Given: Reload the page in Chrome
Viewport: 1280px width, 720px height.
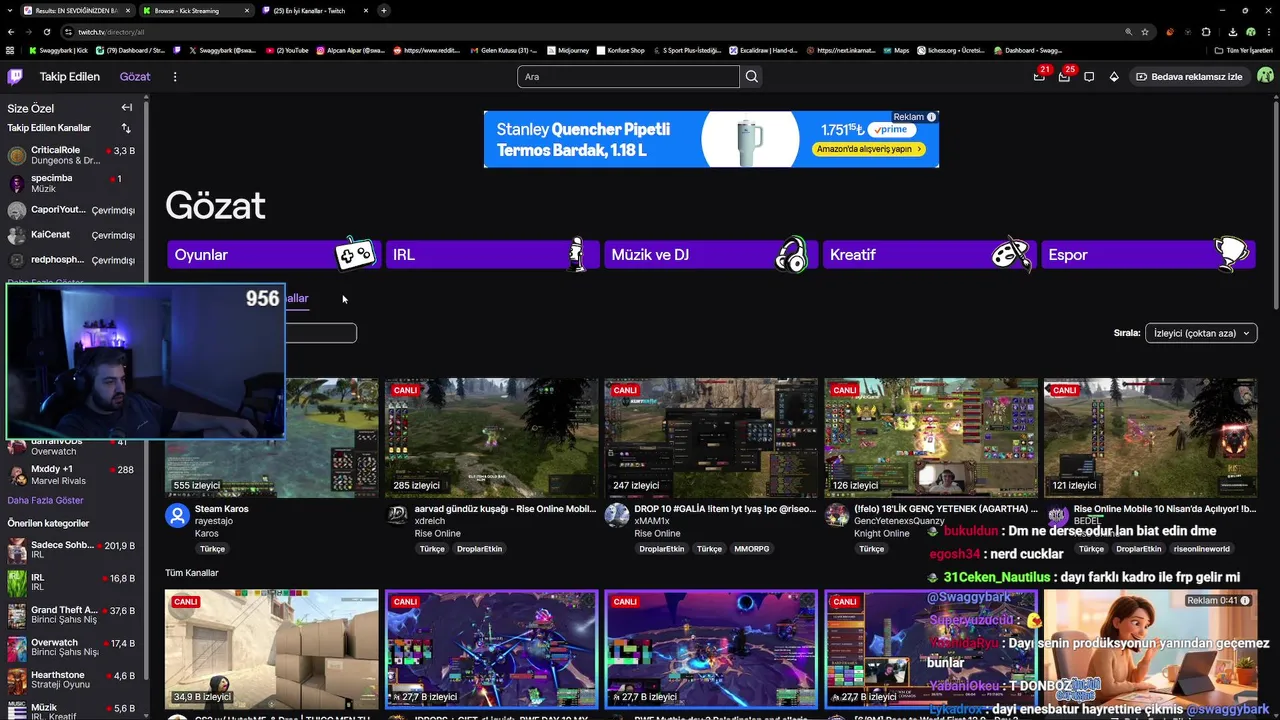Looking at the screenshot, I should [47, 31].
